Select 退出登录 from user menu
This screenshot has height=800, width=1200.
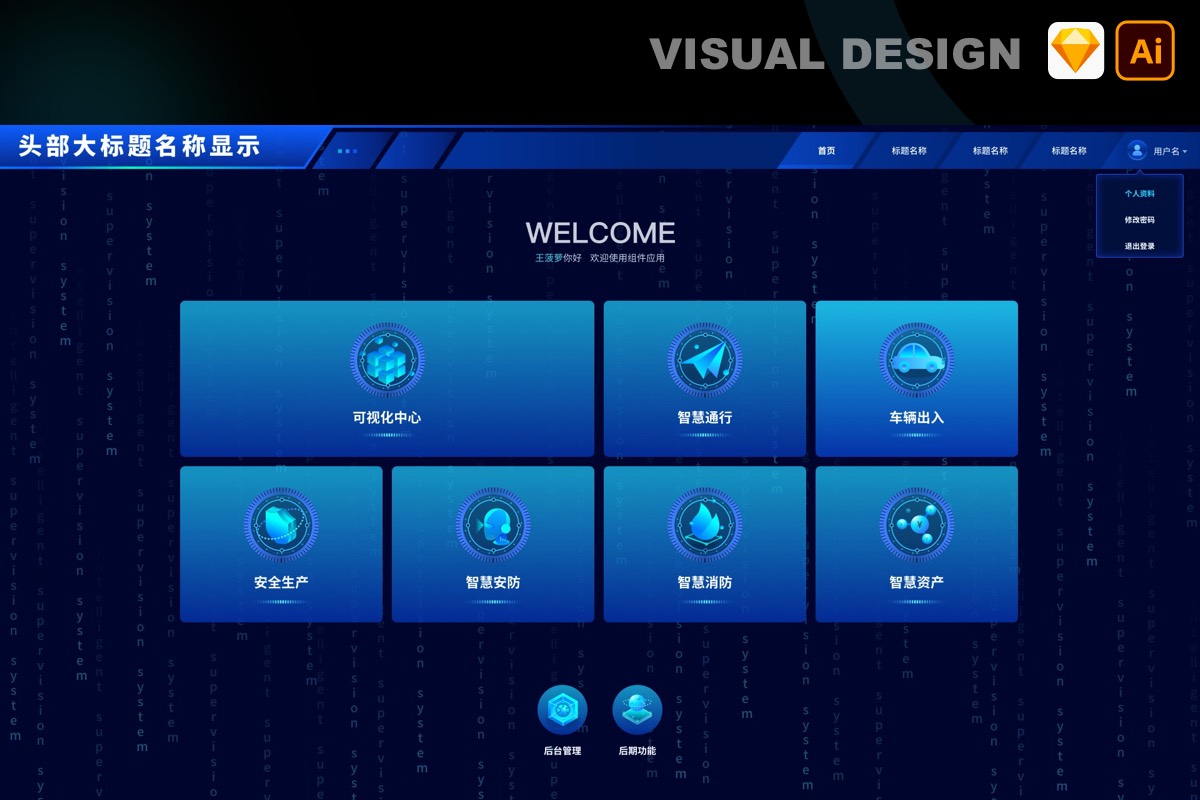pos(1139,246)
